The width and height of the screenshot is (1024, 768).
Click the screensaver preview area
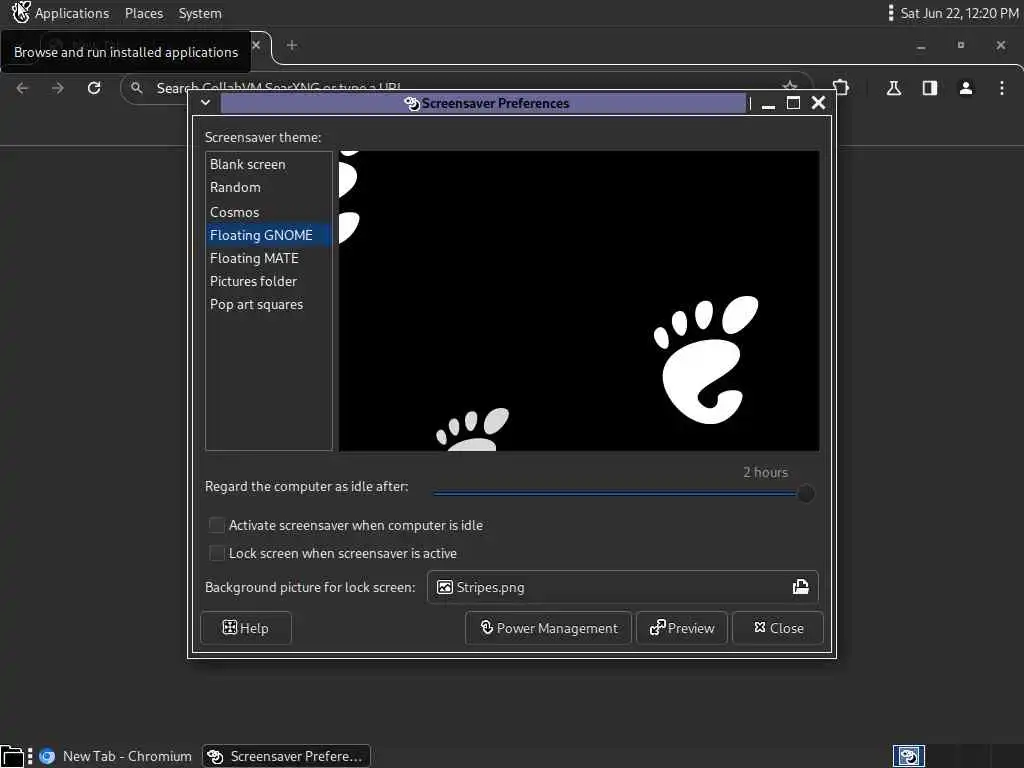click(579, 300)
